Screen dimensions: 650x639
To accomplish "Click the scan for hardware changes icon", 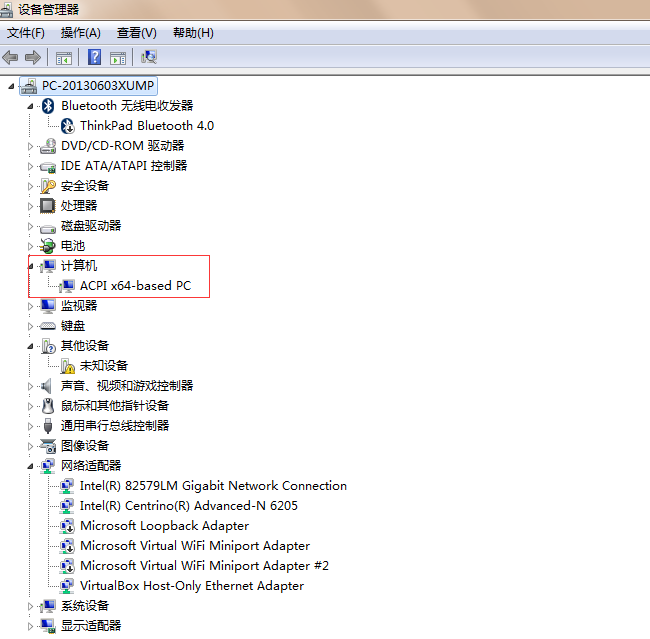I will [x=149, y=57].
